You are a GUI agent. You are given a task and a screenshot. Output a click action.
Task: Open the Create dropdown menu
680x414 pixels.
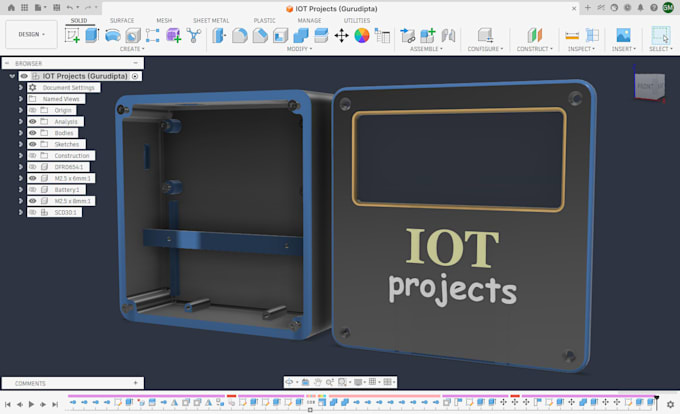click(x=132, y=49)
